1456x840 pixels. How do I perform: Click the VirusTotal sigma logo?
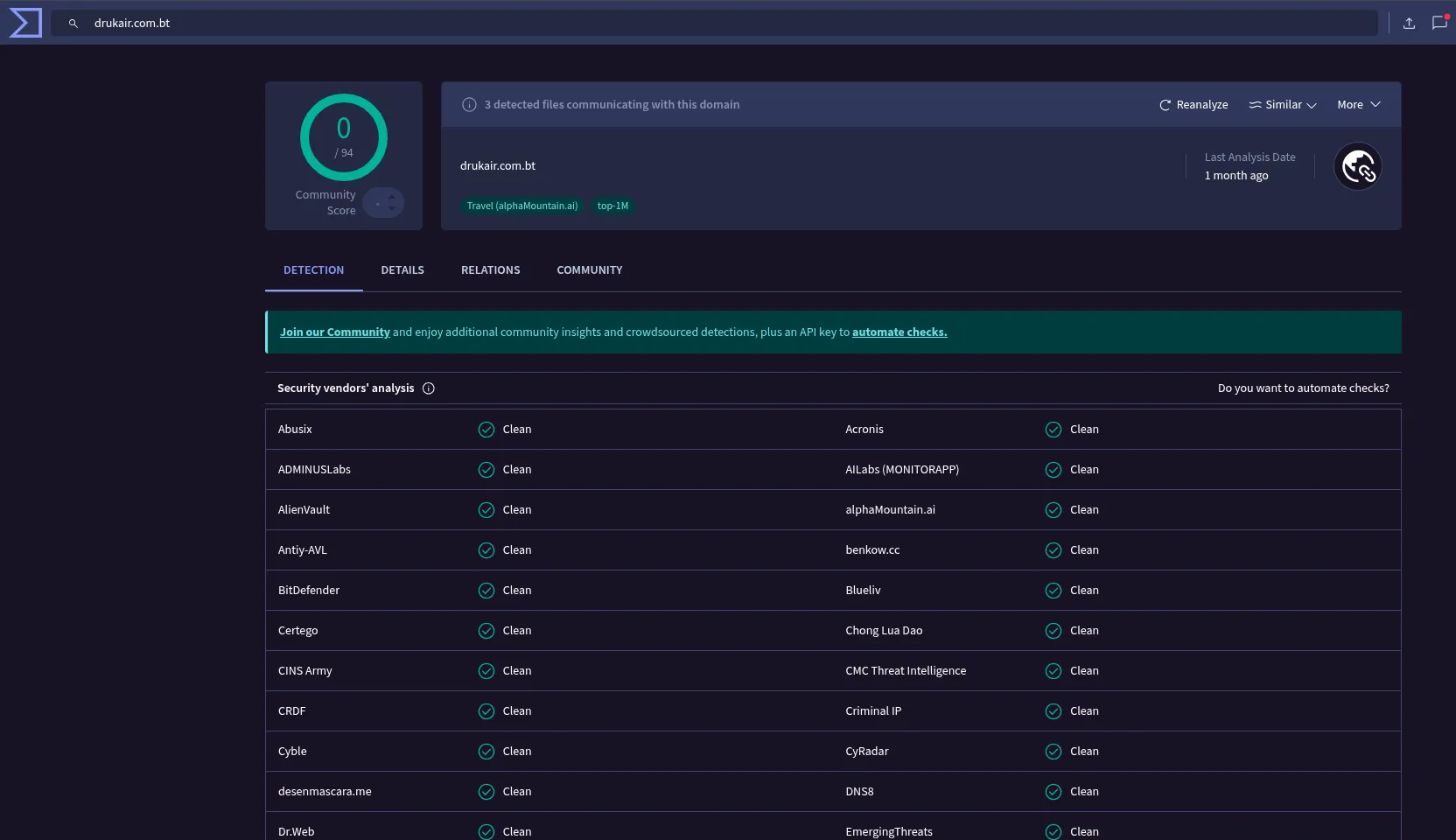point(25,23)
